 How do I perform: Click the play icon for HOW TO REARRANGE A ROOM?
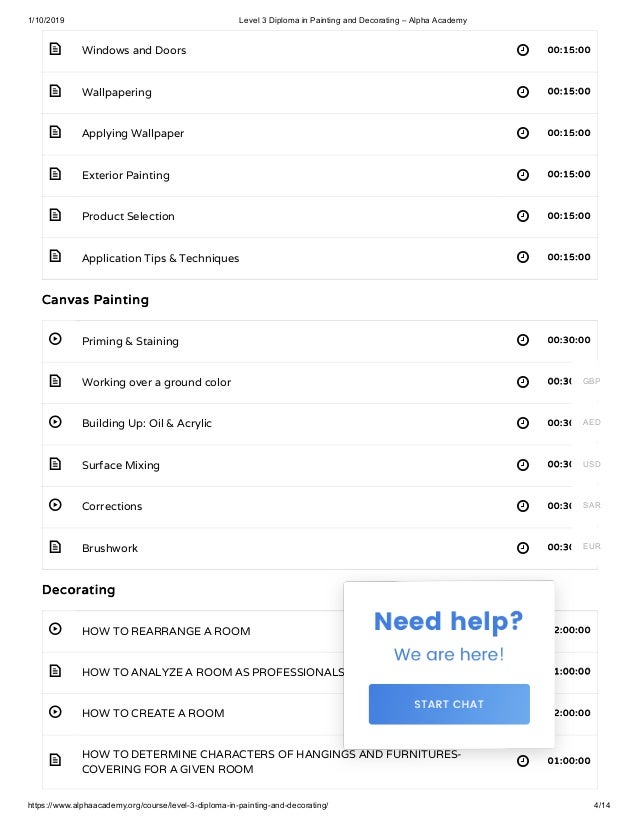click(55, 628)
